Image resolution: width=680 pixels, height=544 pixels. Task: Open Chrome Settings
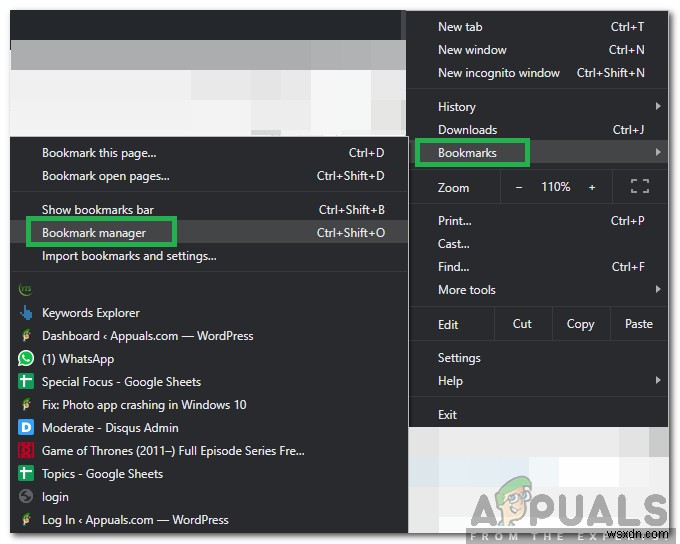(538, 358)
